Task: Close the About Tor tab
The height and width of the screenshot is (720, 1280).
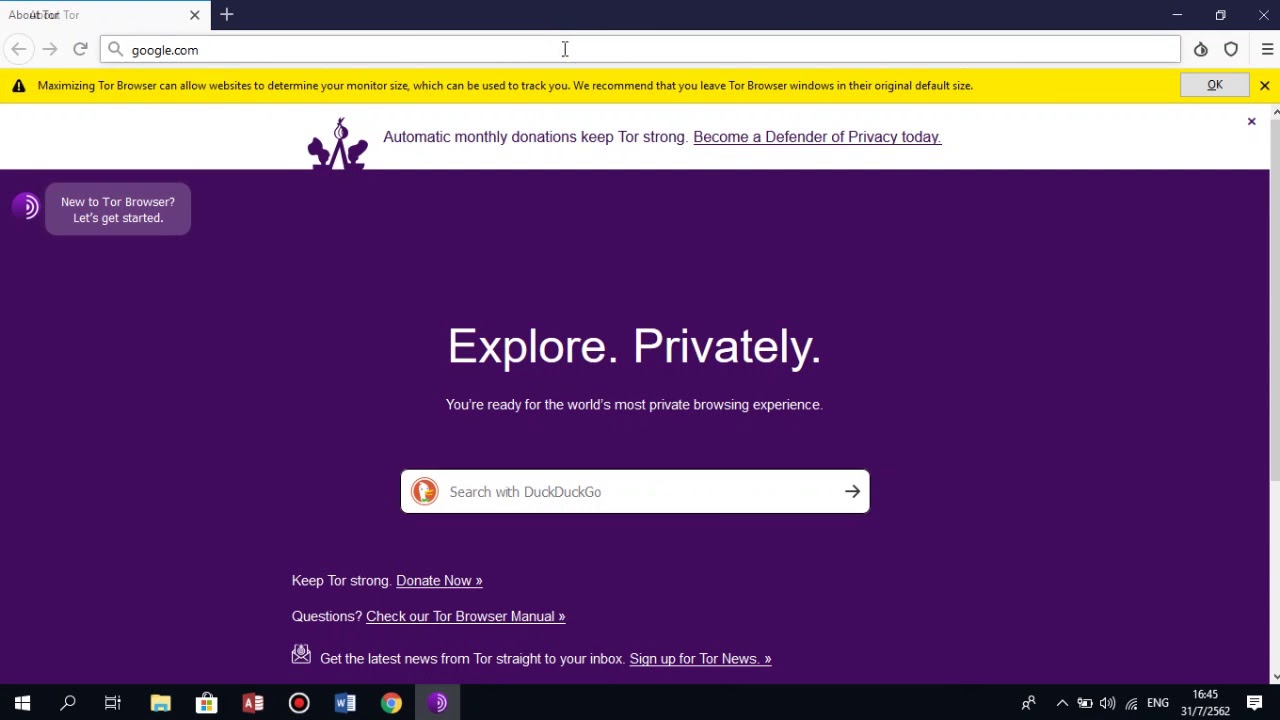Action: (x=194, y=15)
